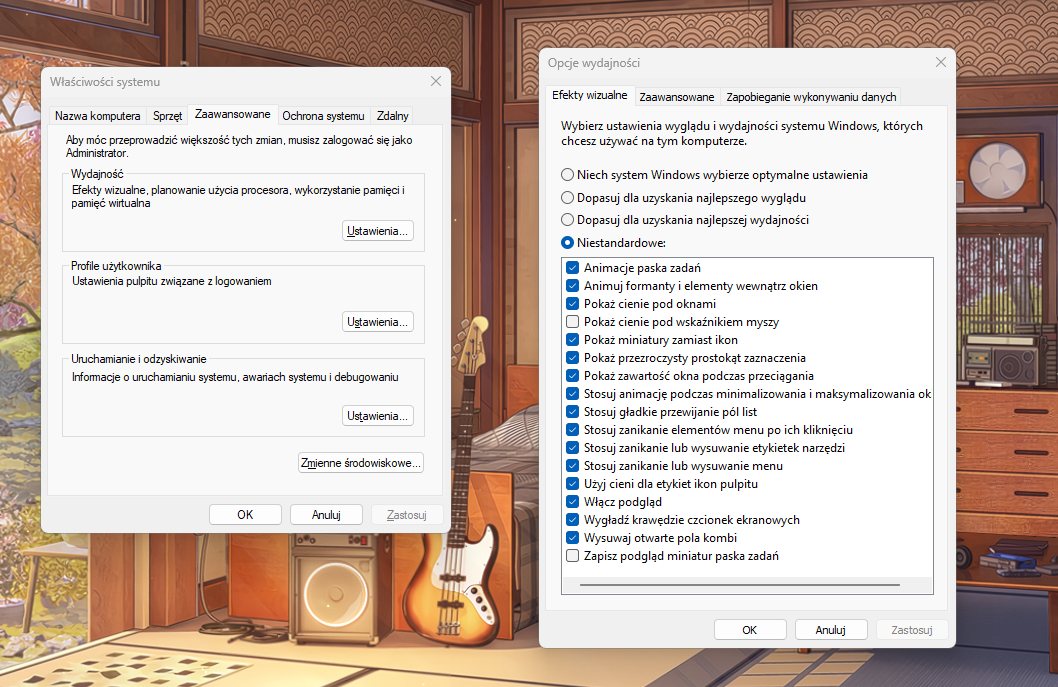
Task: Switch to Efekty wizualne tab
Action: (x=590, y=95)
